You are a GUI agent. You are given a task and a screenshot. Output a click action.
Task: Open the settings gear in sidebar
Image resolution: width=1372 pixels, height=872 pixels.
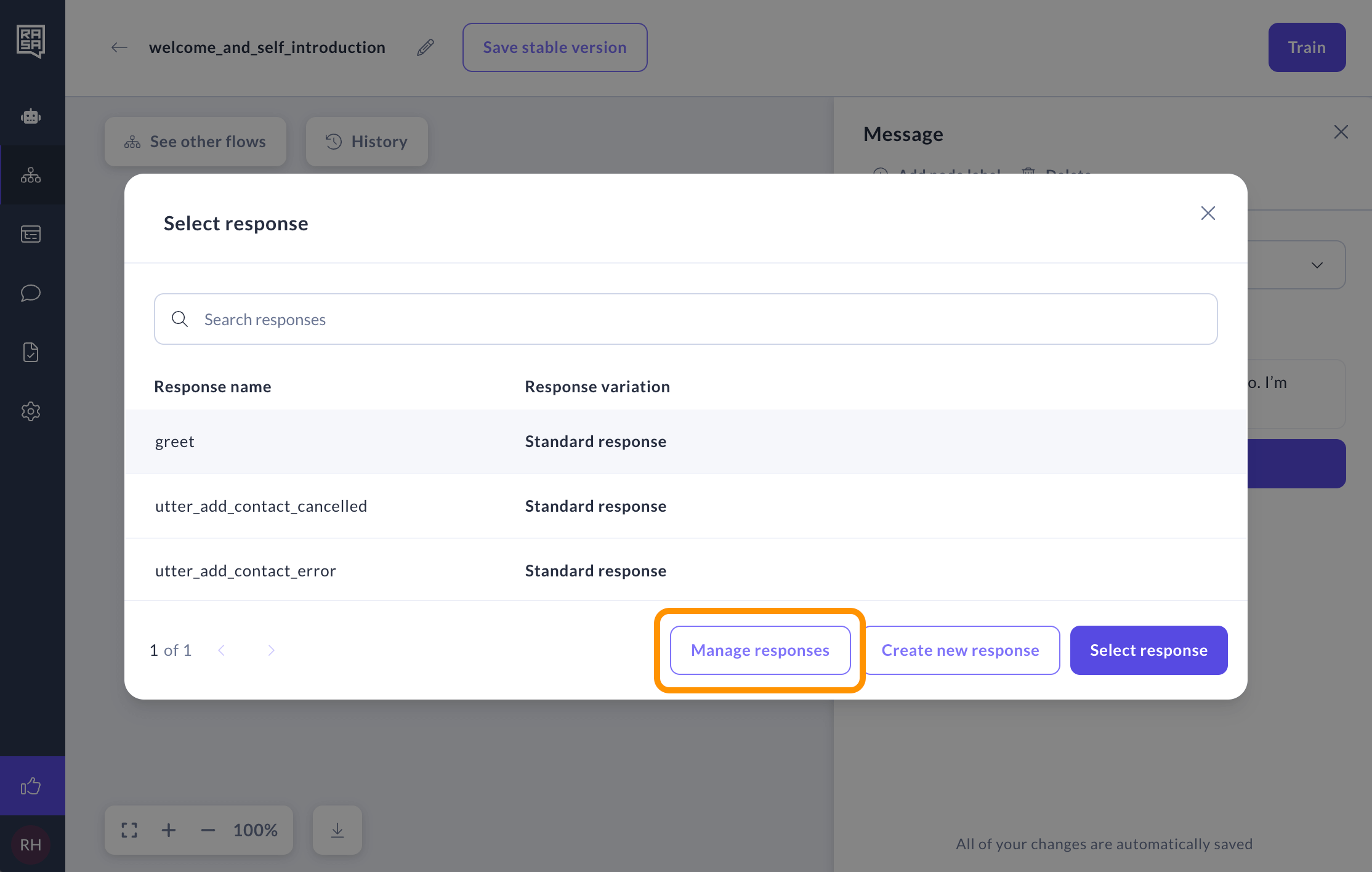coord(31,411)
